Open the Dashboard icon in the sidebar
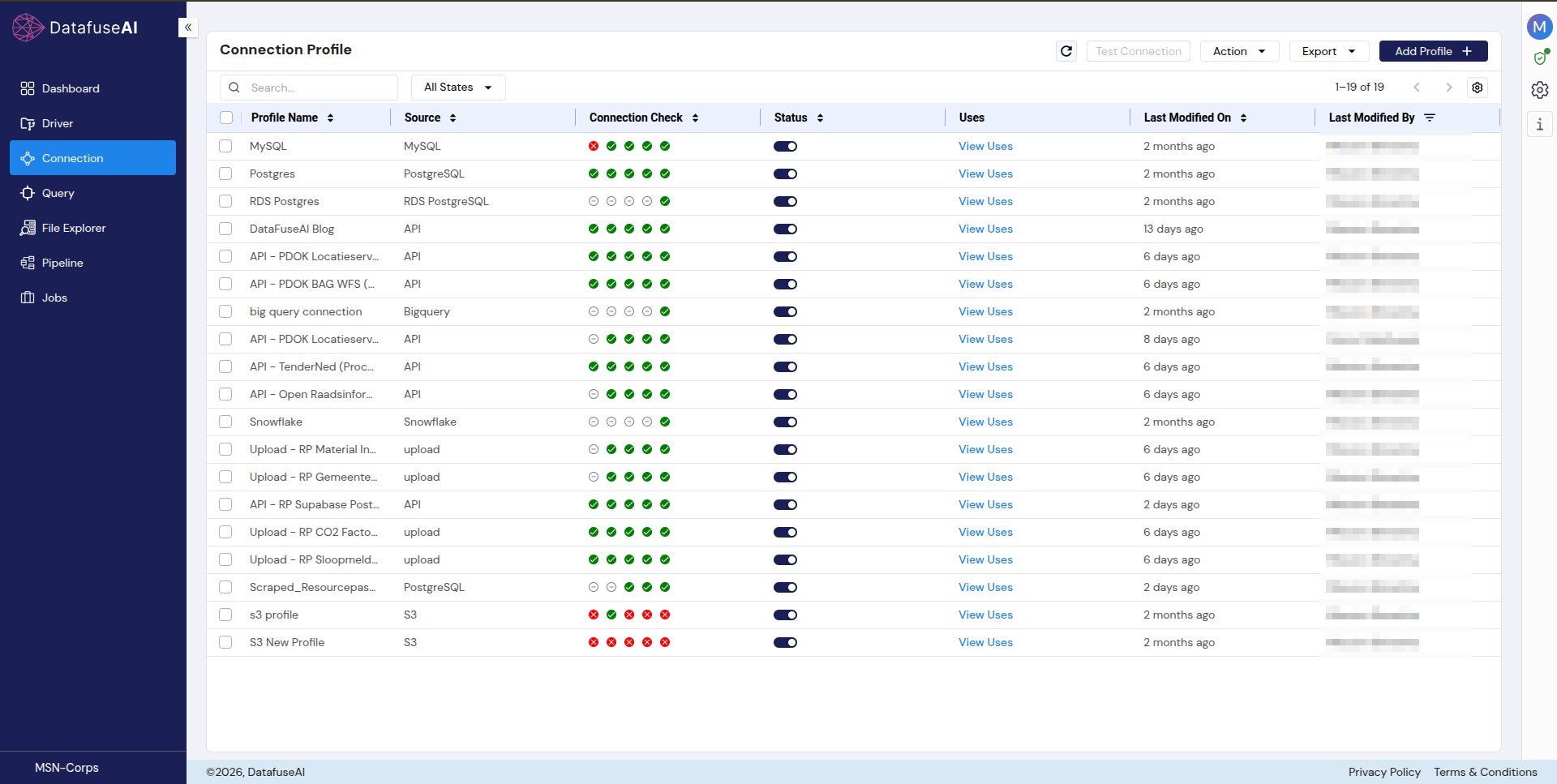 [x=28, y=88]
